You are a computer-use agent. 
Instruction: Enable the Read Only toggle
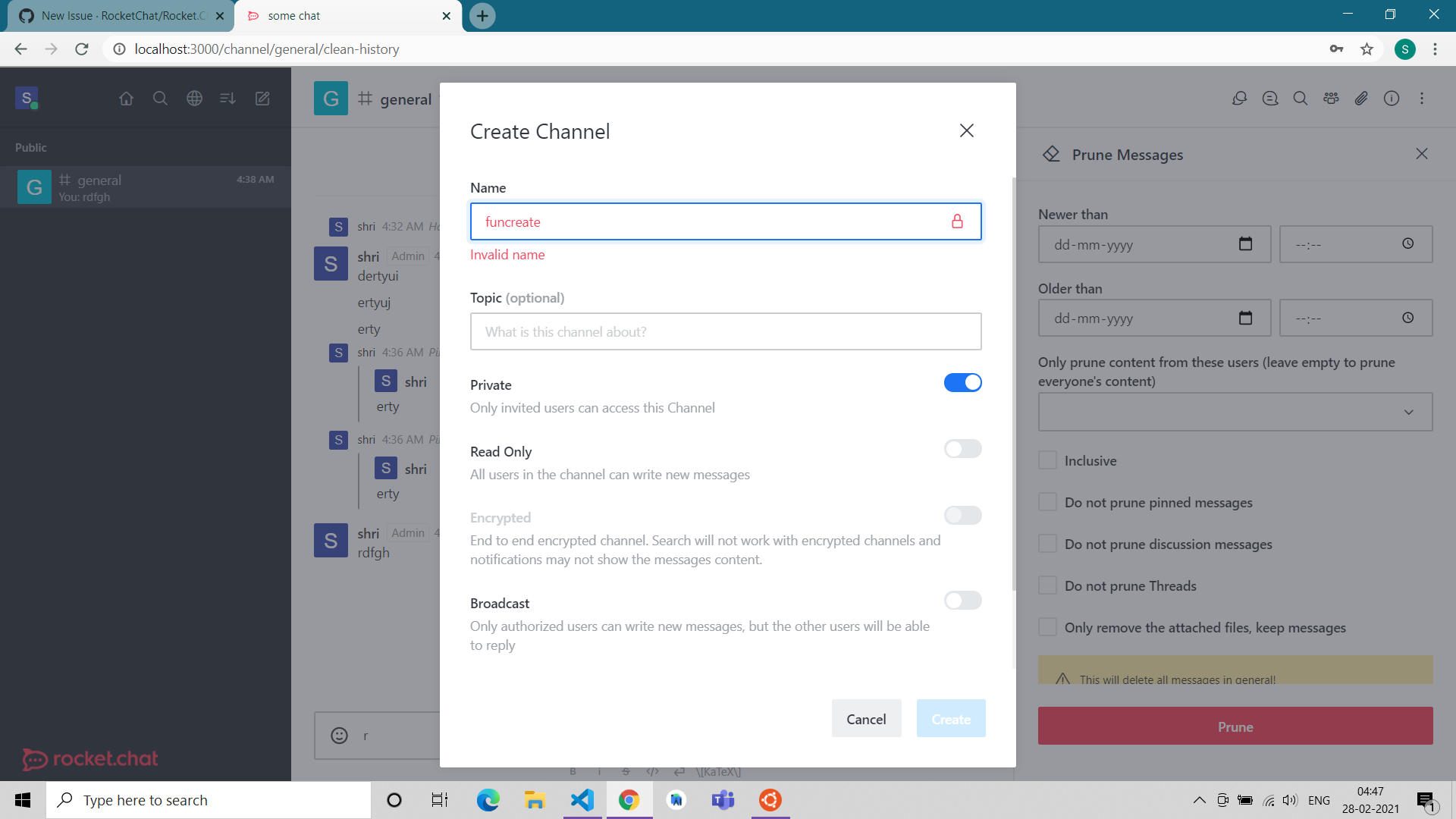[962, 449]
